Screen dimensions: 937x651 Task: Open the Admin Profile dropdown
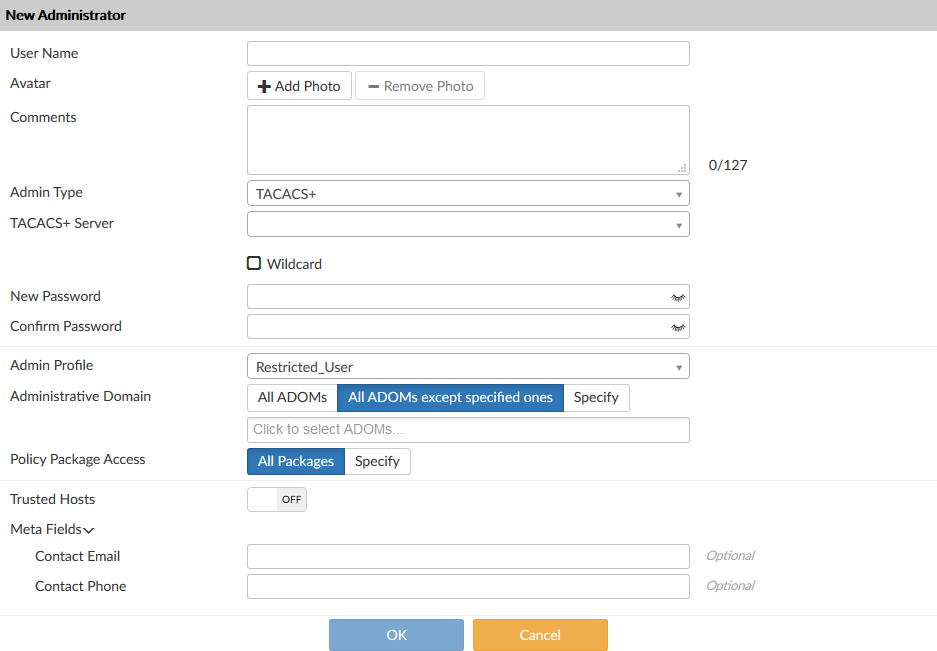tap(468, 367)
